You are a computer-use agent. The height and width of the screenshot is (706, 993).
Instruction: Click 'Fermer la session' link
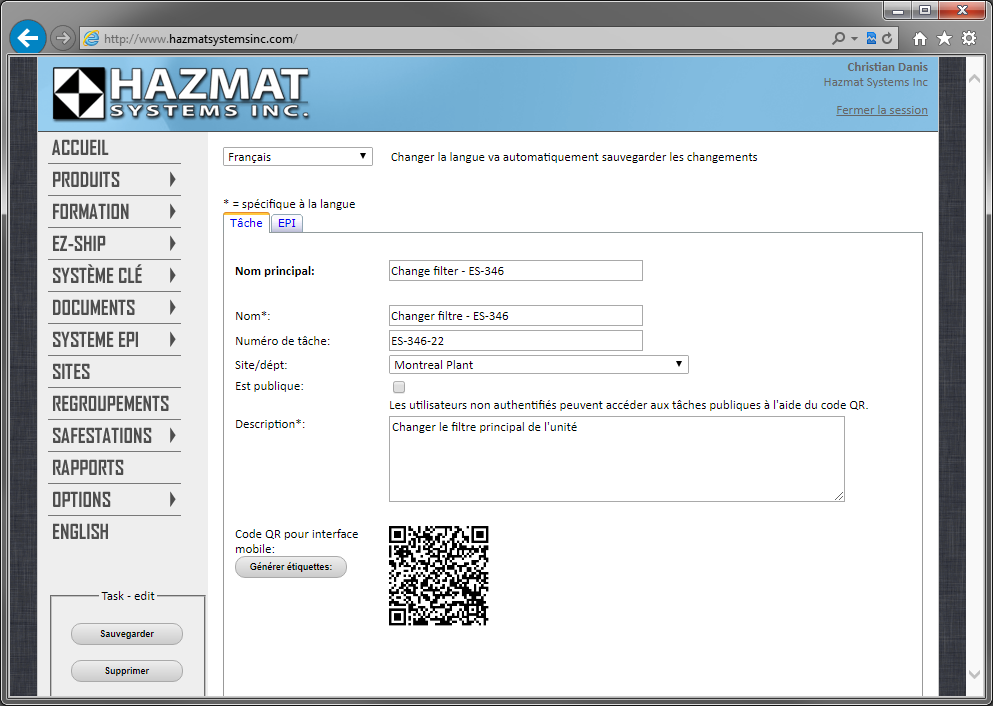coord(881,110)
